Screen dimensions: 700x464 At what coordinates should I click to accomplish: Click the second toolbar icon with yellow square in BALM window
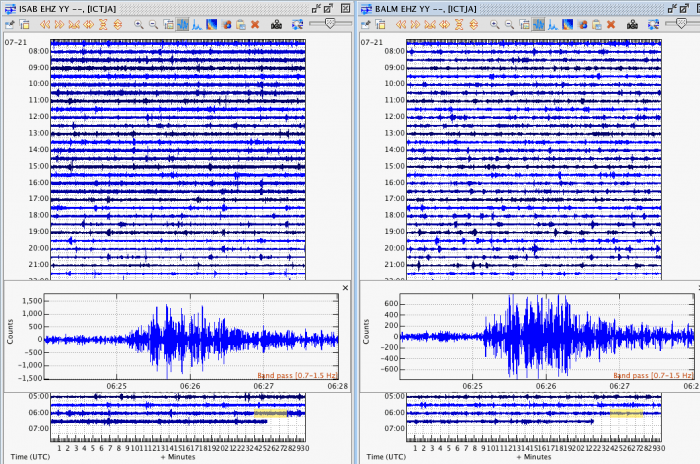point(380,25)
